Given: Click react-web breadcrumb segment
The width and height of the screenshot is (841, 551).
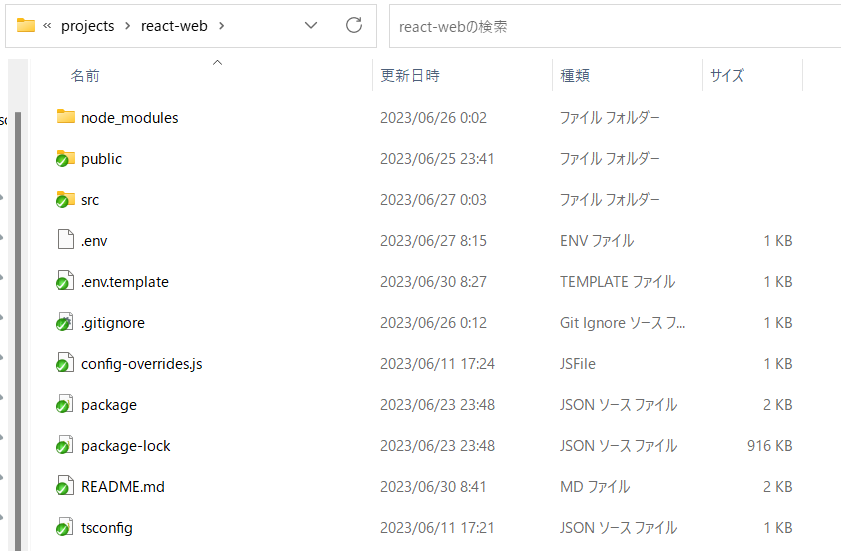Looking at the screenshot, I should (174, 26).
